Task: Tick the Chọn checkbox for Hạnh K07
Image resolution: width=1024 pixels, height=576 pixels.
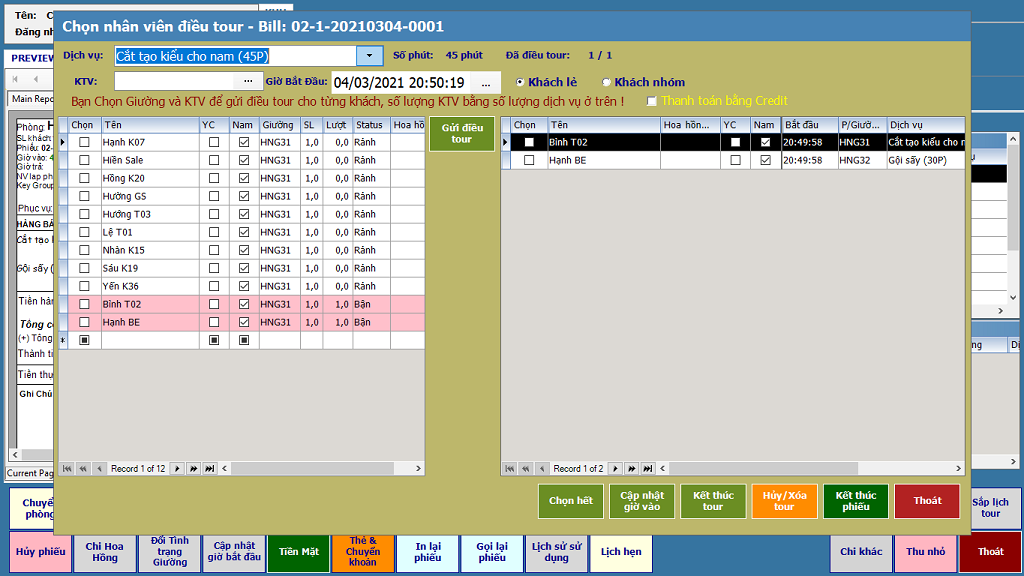Action: point(84,143)
